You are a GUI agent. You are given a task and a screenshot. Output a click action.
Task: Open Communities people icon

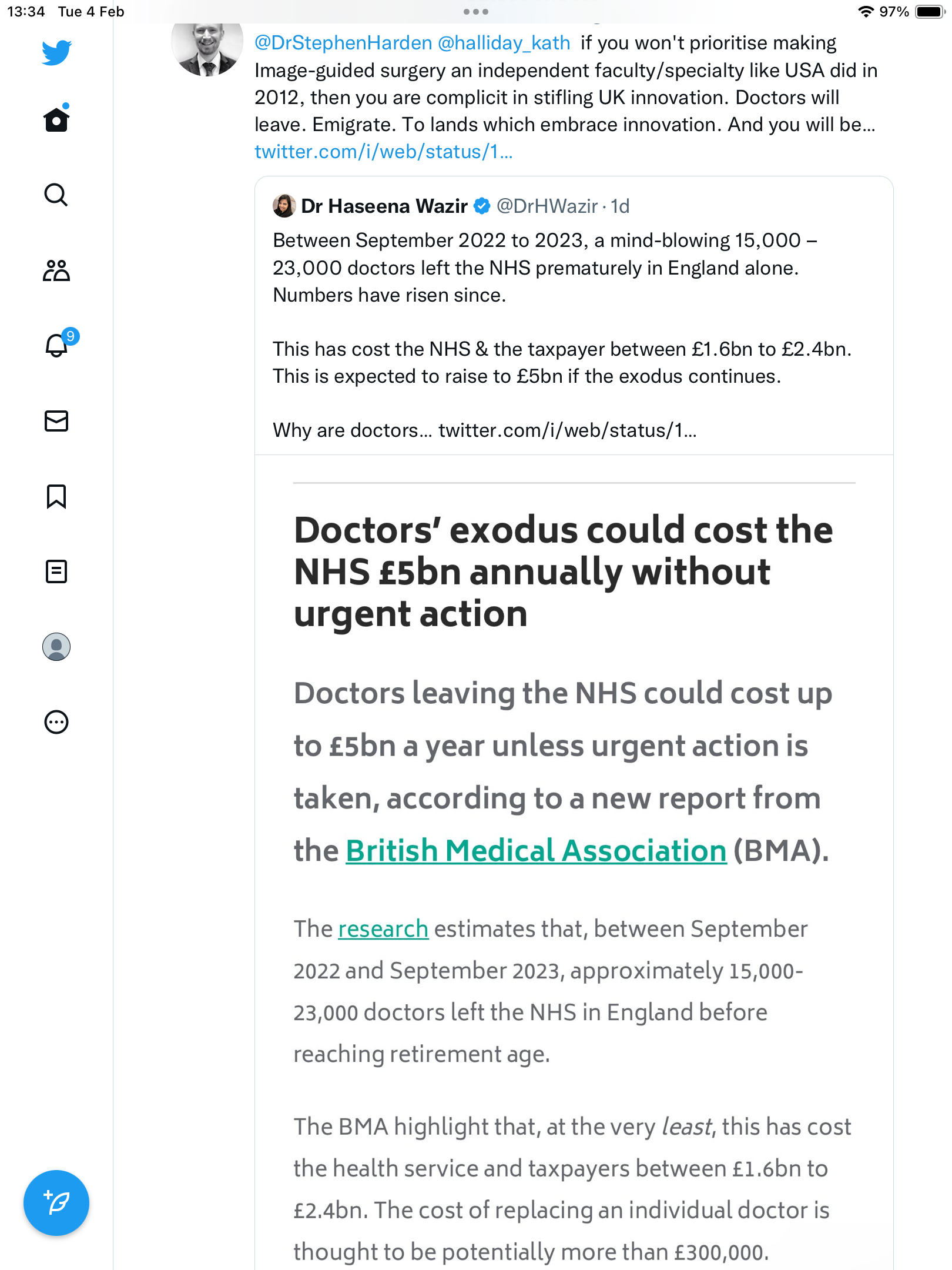(56, 270)
